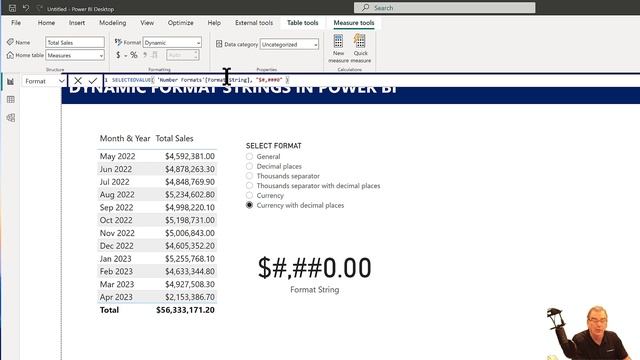This screenshot has width=640, height=360.
Task: Click the Jan 2023 row label
Action: coord(116,259)
